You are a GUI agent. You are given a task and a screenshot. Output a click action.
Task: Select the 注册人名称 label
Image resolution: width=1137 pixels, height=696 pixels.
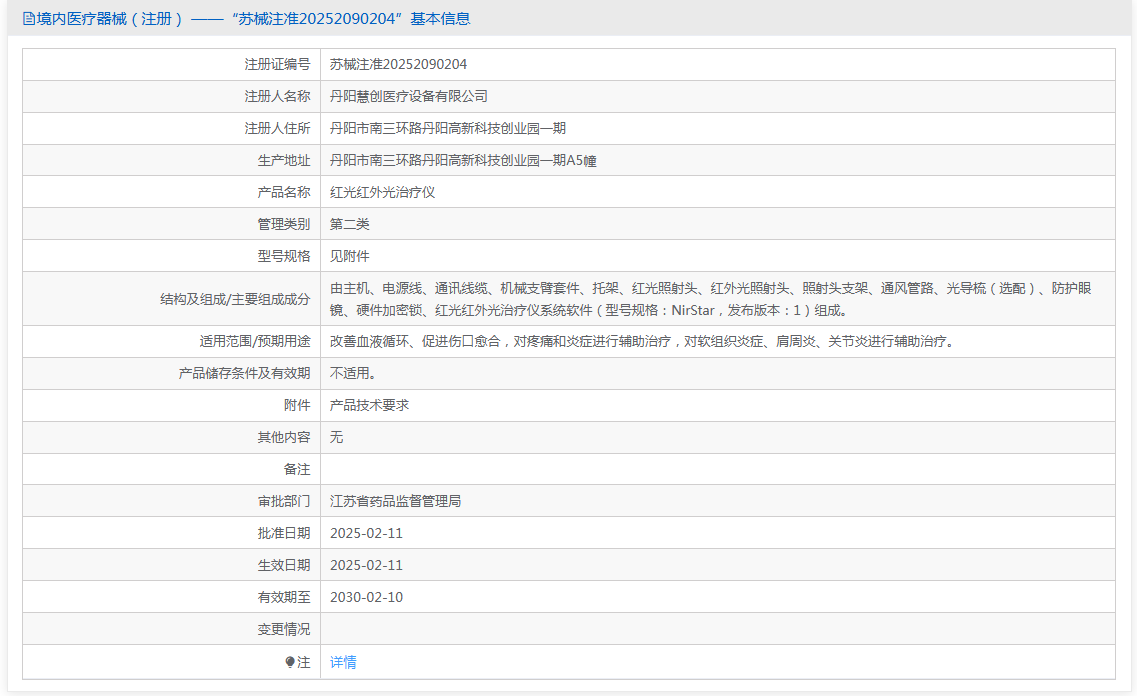coord(277,96)
